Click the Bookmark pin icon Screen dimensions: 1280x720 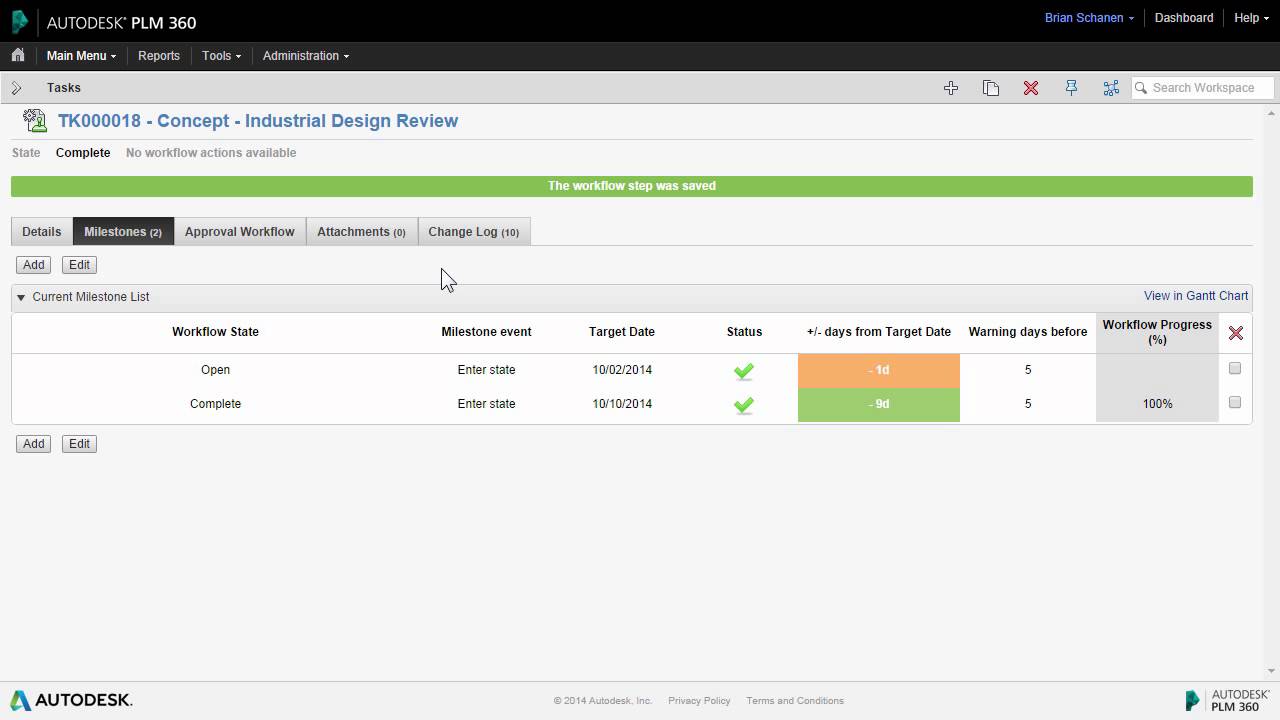tap(1071, 88)
